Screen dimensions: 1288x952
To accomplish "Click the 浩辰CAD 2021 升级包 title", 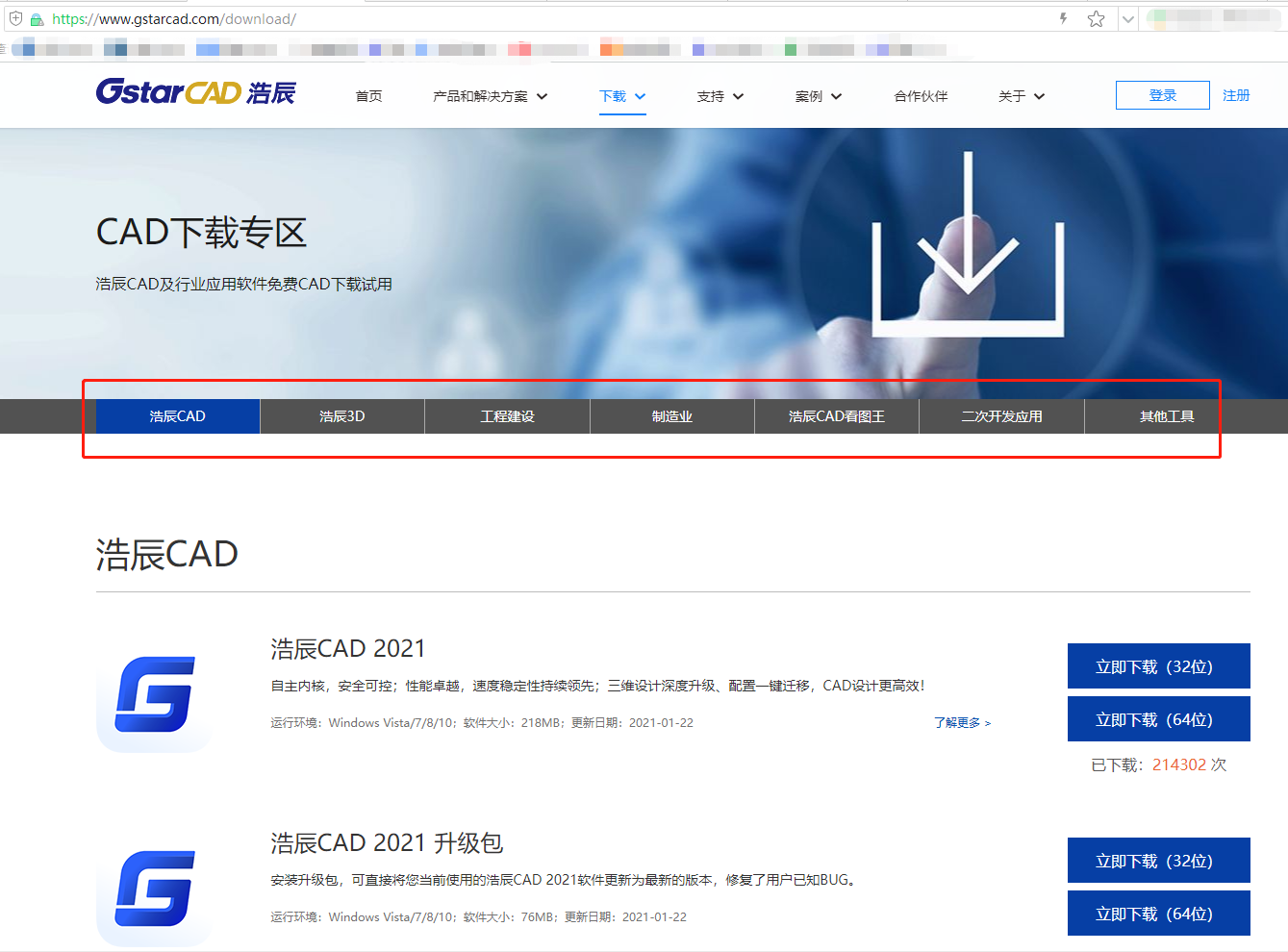I will point(387,842).
